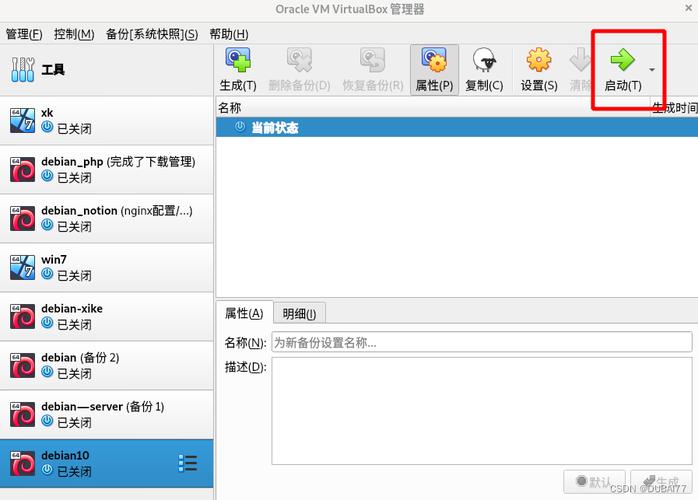Click power state icon under debian10
The height and width of the screenshot is (500, 698).
coord(47,470)
